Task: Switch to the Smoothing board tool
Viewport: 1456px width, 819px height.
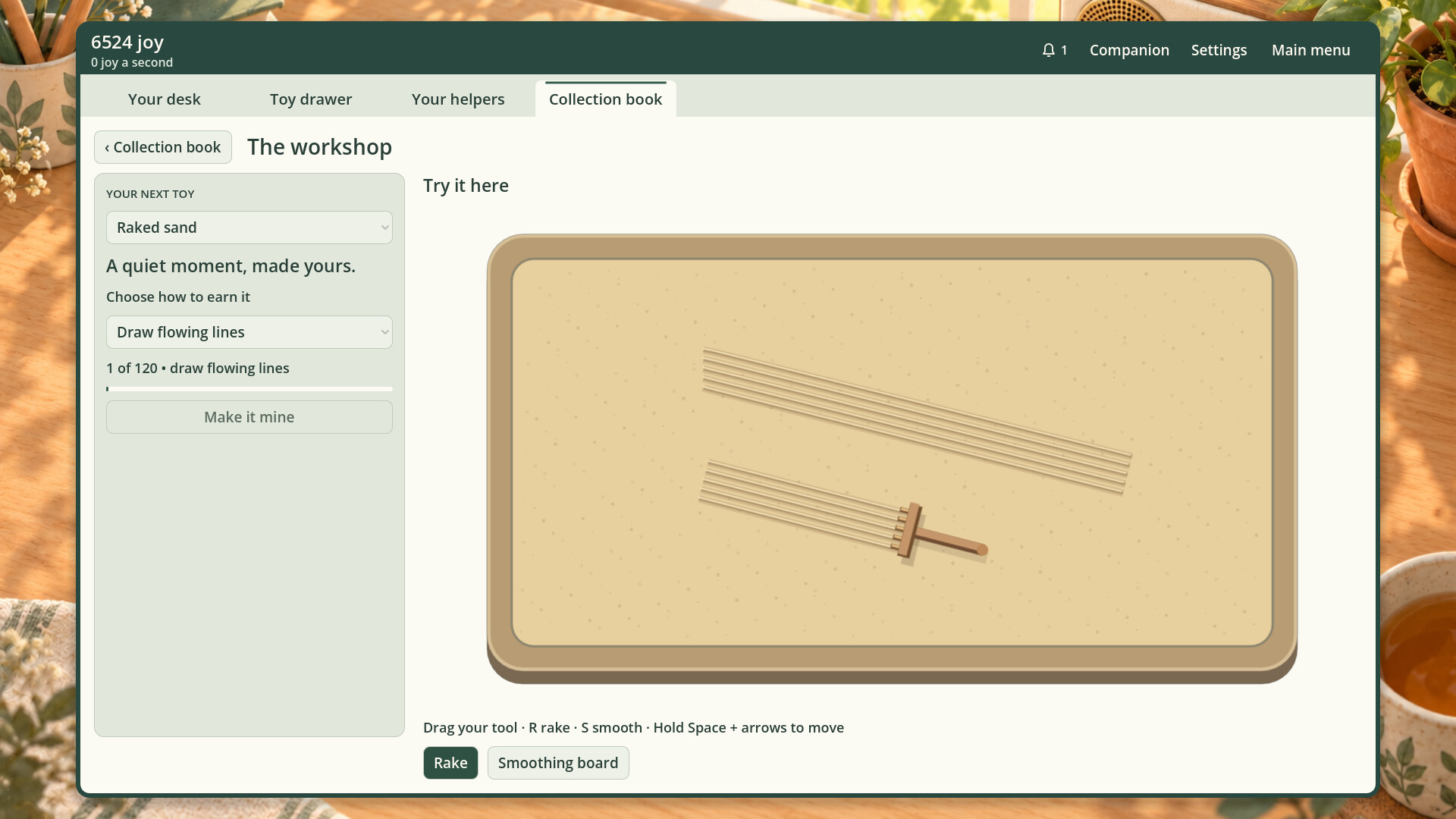Action: tap(558, 763)
